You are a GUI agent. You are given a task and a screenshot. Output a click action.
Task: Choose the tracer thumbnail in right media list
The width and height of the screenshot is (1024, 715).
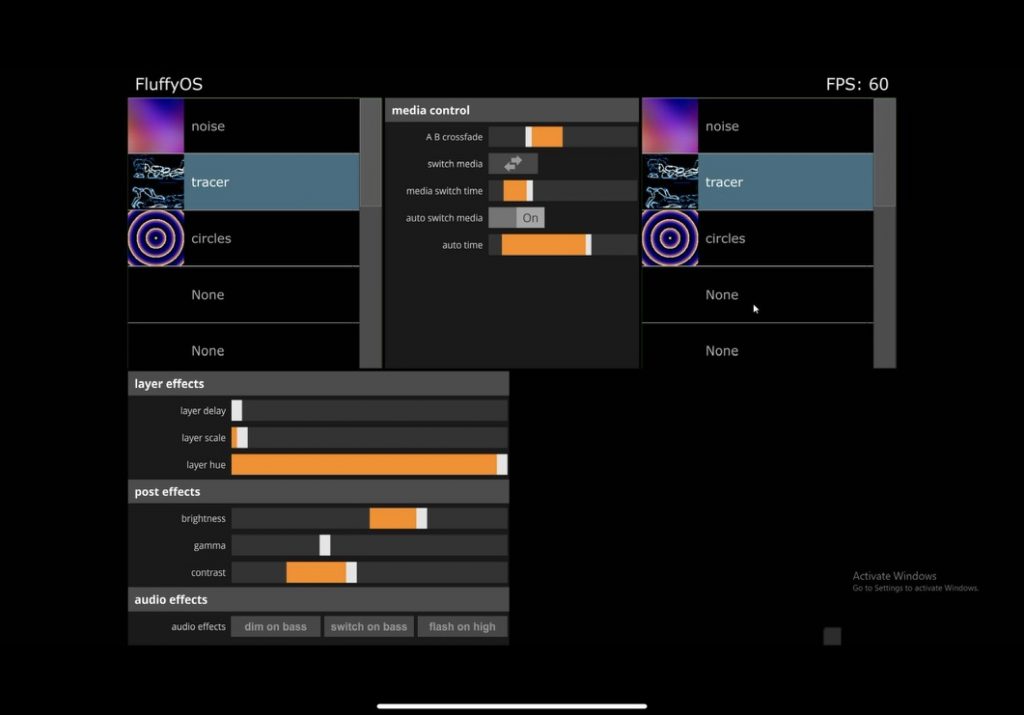pos(670,182)
